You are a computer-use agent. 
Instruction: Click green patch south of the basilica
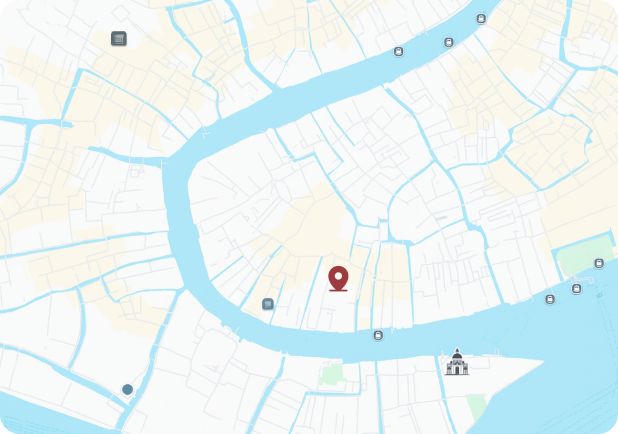pos(477,407)
